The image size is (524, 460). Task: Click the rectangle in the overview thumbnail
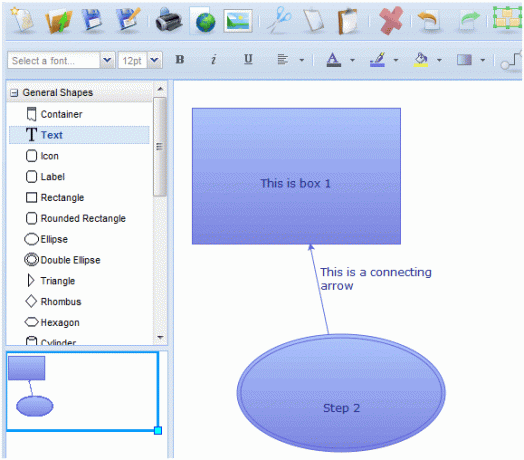(26, 368)
